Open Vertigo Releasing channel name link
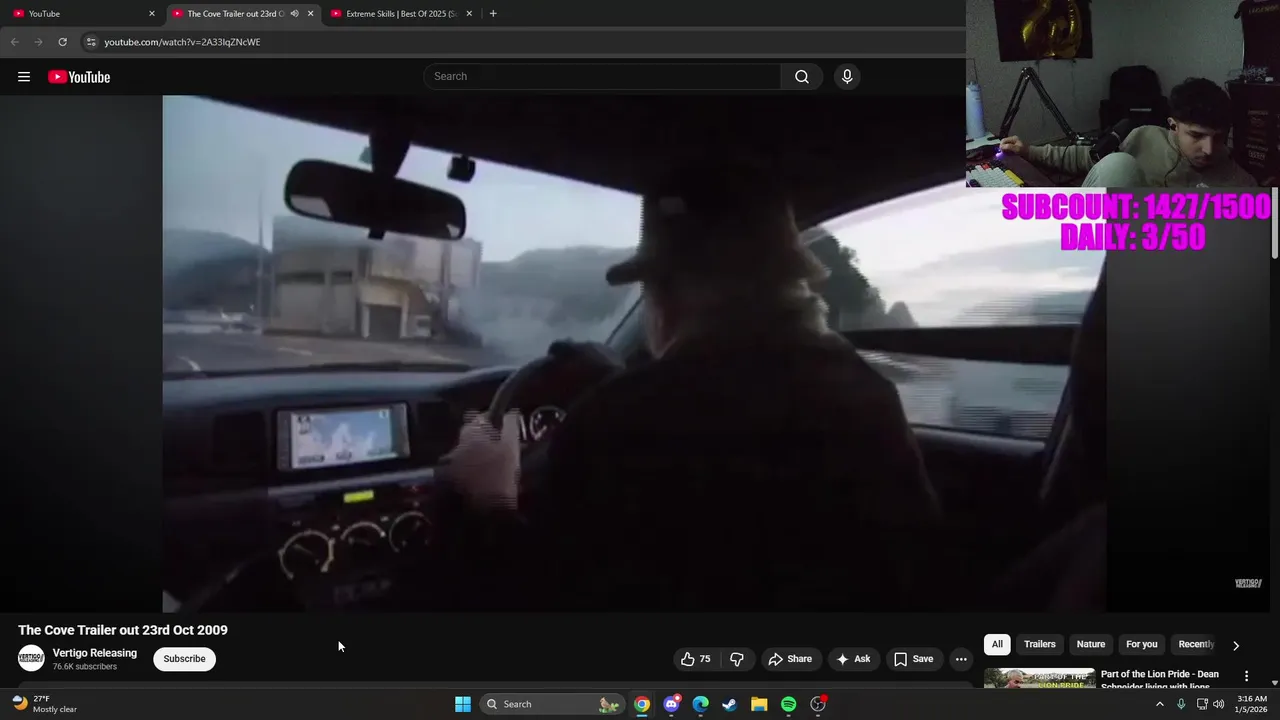 [x=95, y=653]
